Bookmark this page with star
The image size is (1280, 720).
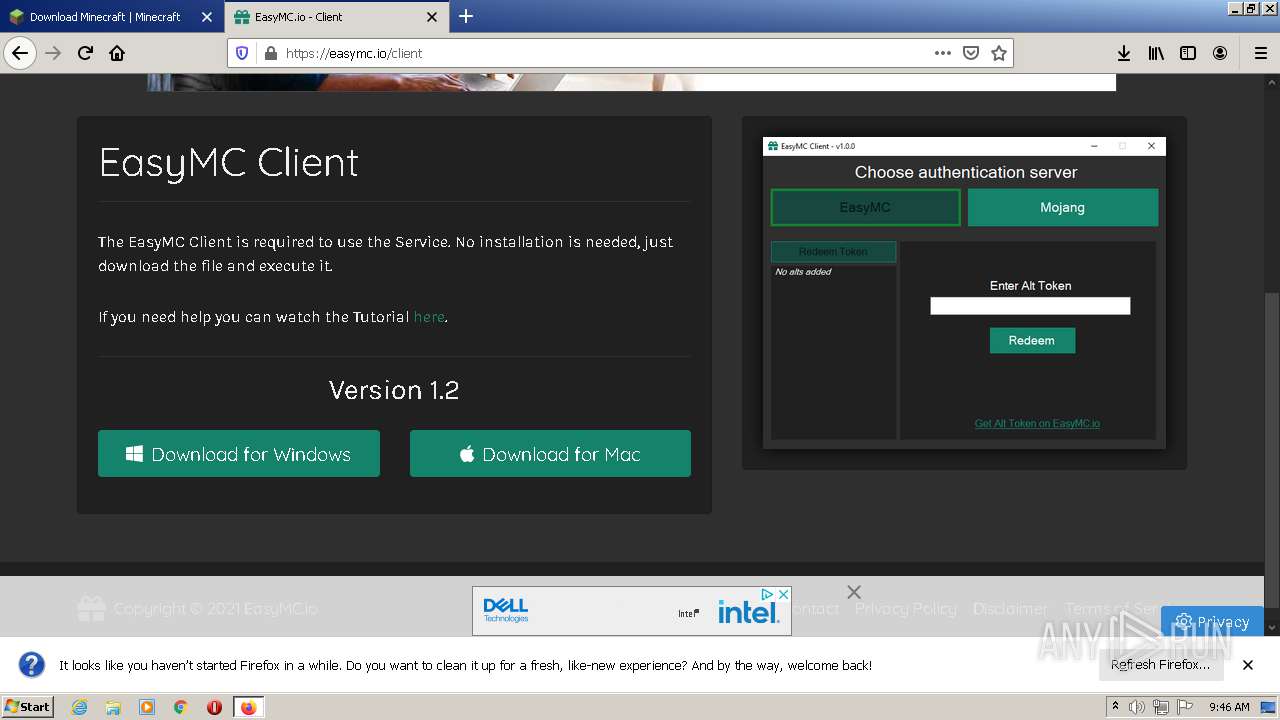coord(998,53)
